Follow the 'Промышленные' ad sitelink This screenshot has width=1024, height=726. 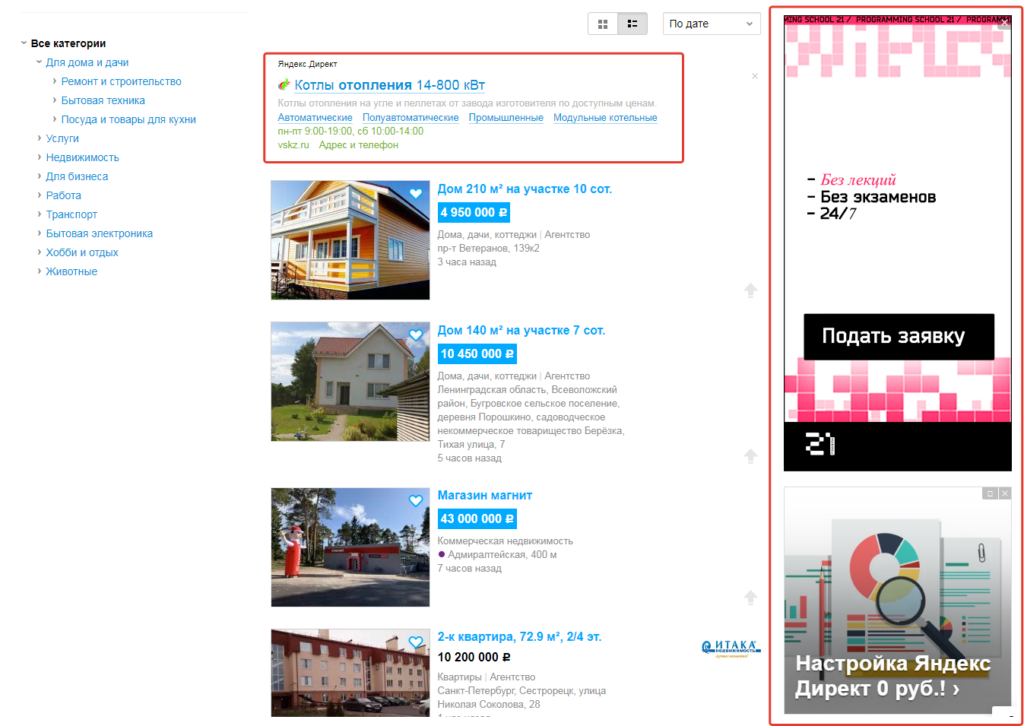pyautogui.click(x=506, y=118)
